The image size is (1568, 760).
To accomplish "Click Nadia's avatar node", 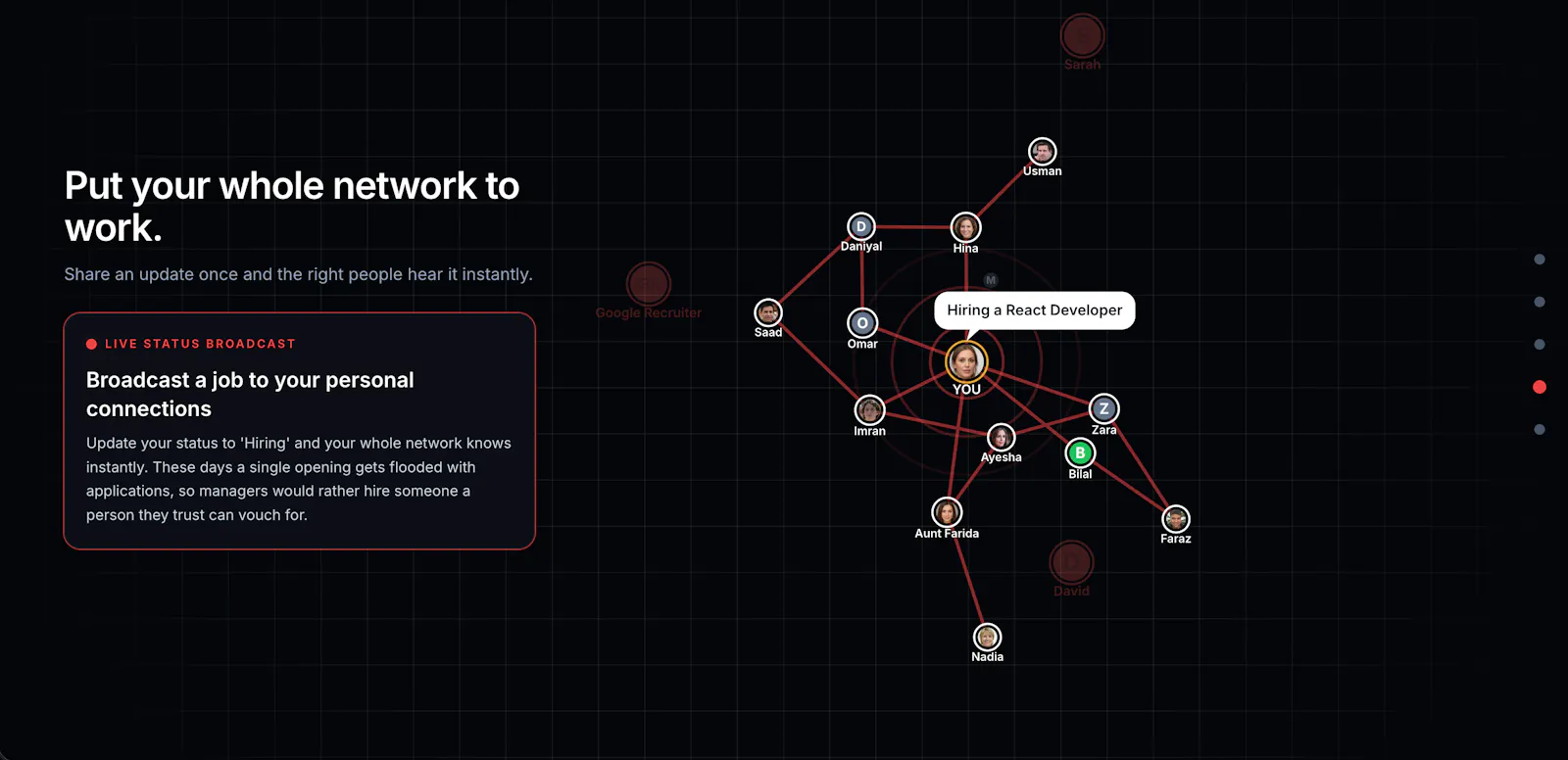I will pos(987,637).
